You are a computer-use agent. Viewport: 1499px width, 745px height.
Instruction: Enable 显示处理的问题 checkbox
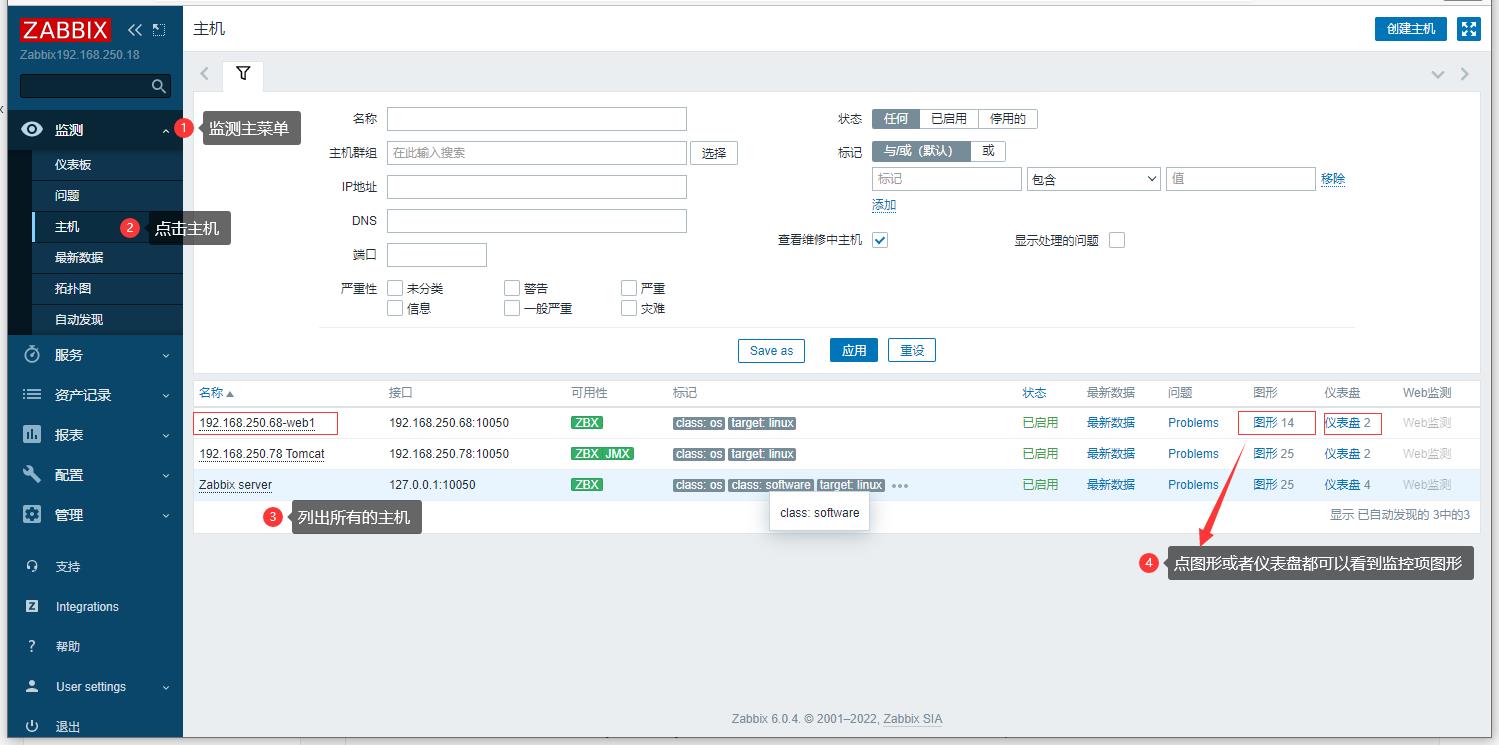click(1117, 240)
